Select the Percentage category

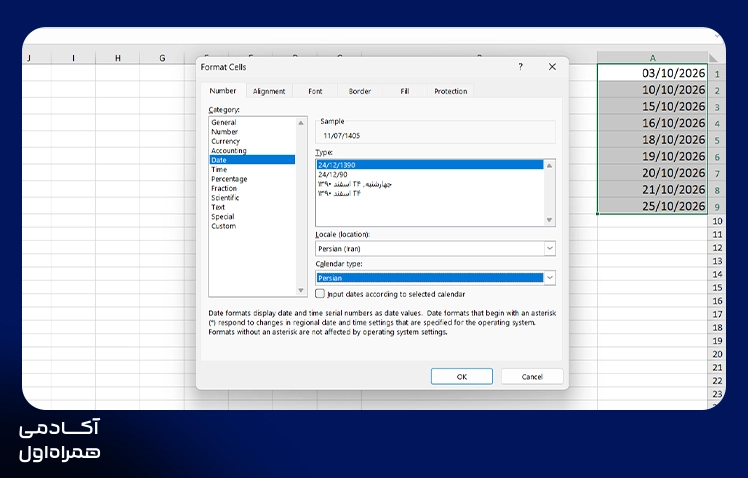pos(252,179)
